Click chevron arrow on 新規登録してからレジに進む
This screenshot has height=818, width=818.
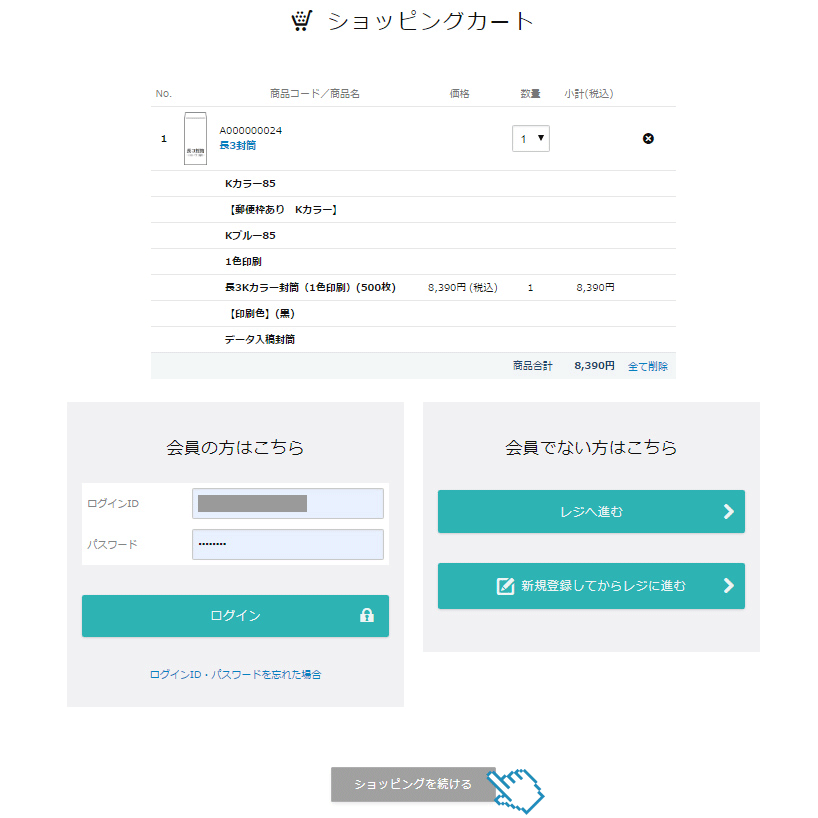pos(728,586)
